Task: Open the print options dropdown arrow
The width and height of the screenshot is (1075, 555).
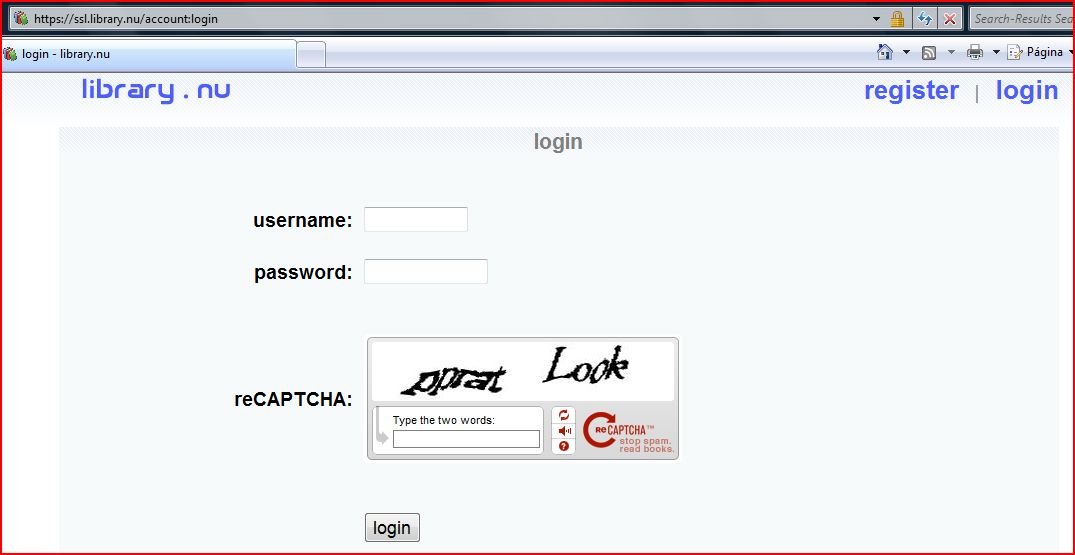Action: [x=995, y=53]
